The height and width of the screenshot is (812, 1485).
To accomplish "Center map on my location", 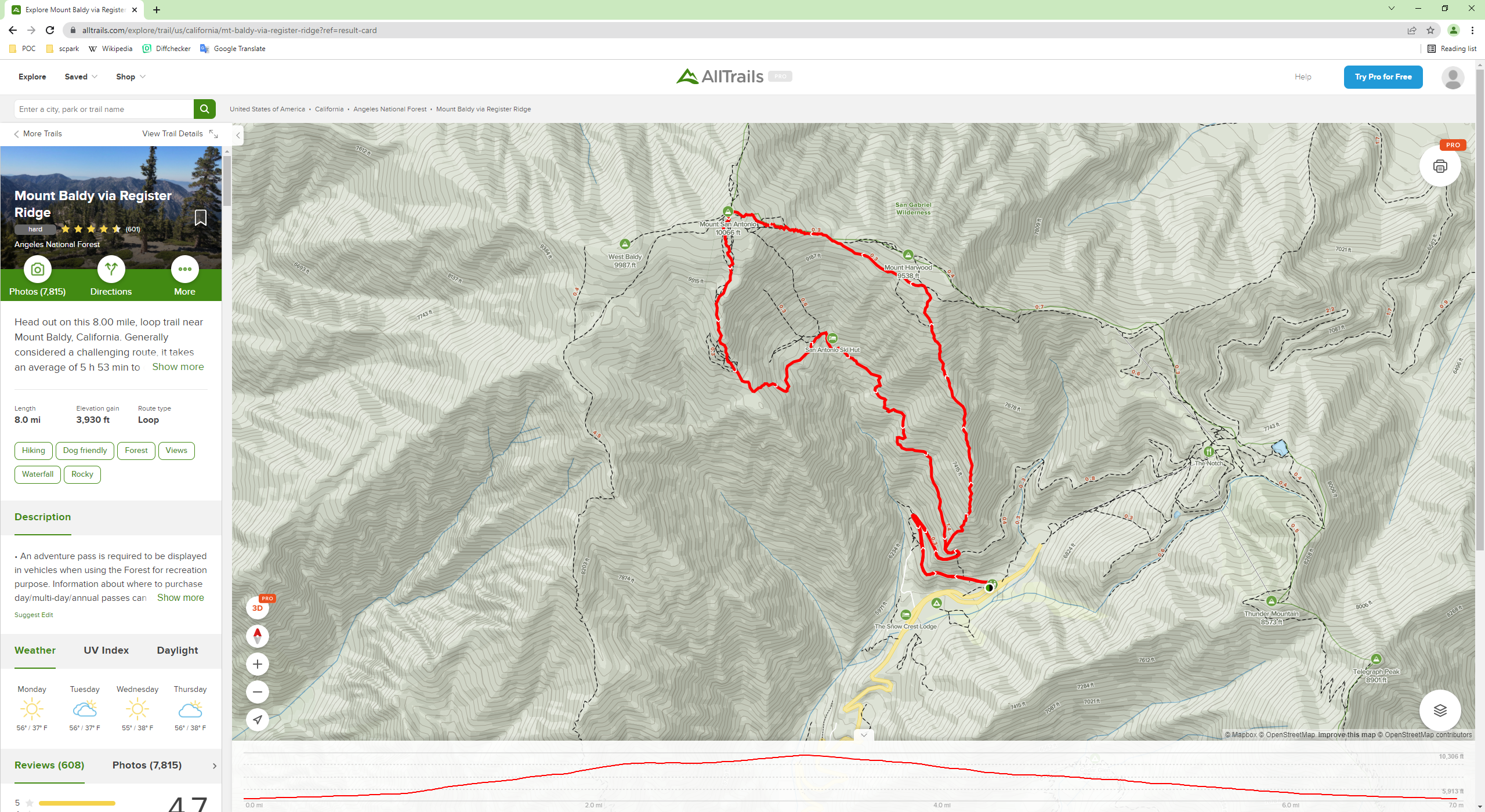I will click(x=258, y=720).
